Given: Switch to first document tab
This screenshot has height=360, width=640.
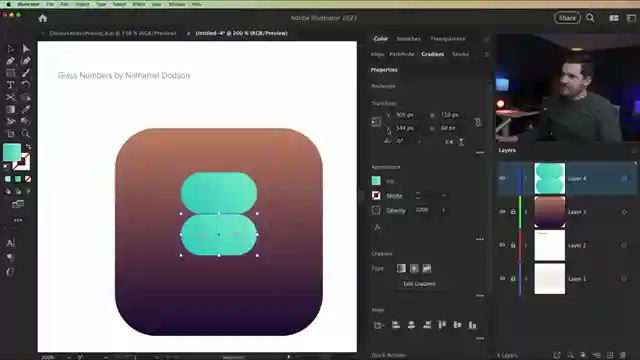Looking at the screenshot, I should [113, 33].
